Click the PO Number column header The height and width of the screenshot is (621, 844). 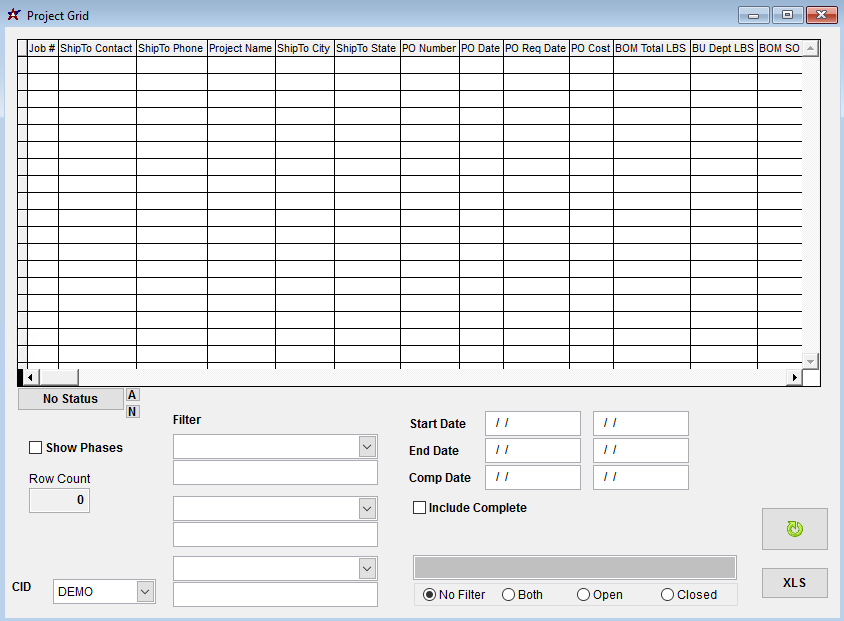pyautogui.click(x=429, y=48)
